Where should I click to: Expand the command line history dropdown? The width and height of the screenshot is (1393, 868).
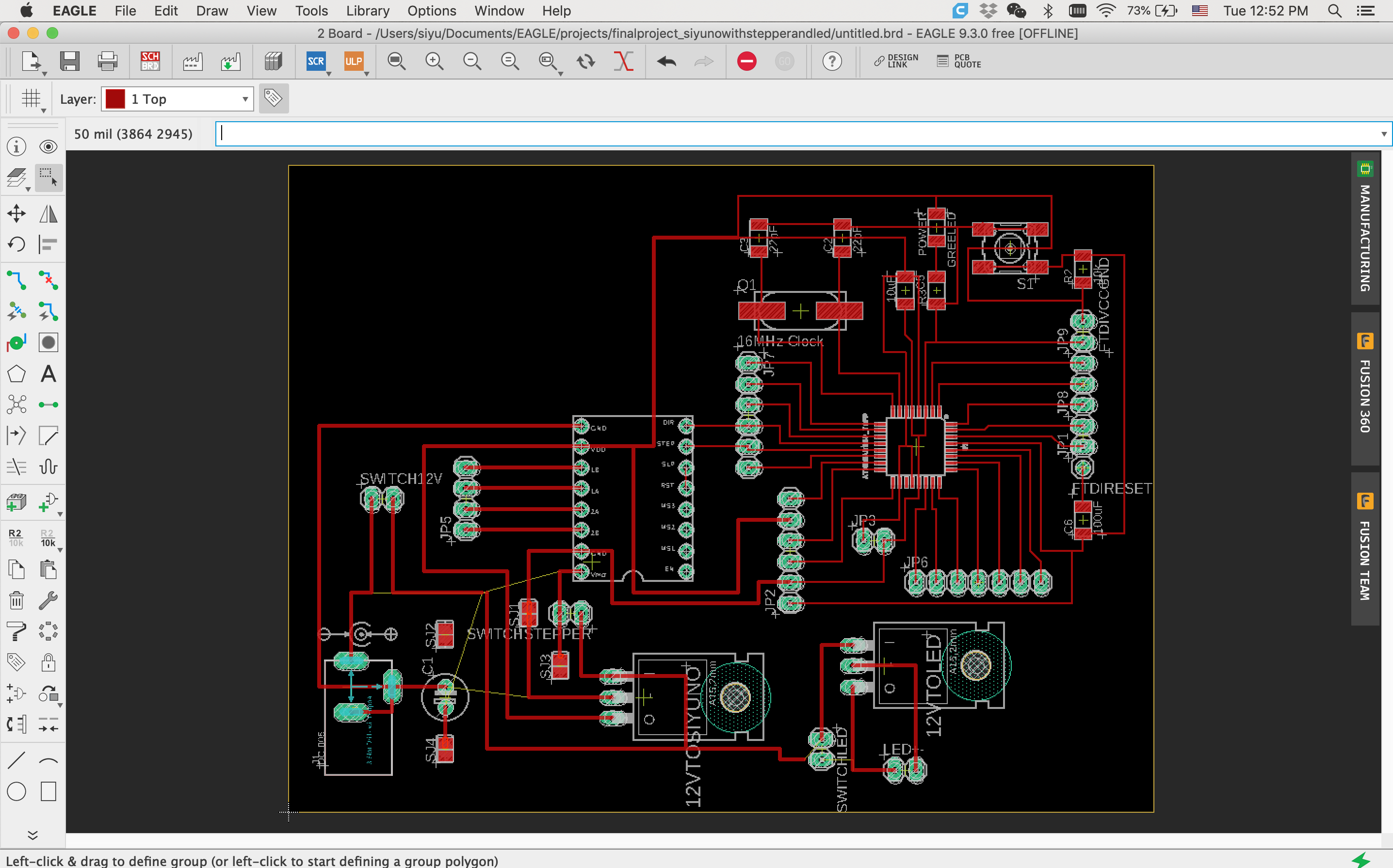coord(1384,134)
